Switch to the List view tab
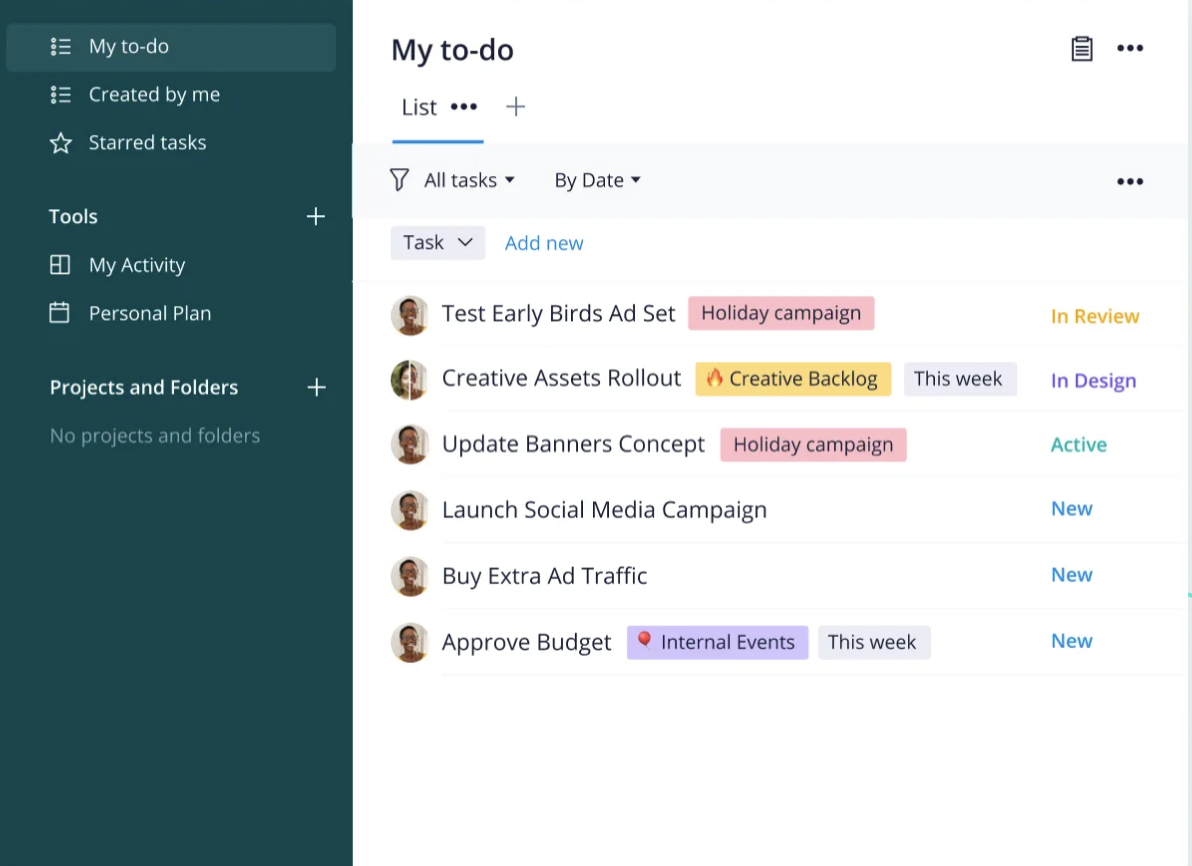1192x866 pixels. coord(419,107)
